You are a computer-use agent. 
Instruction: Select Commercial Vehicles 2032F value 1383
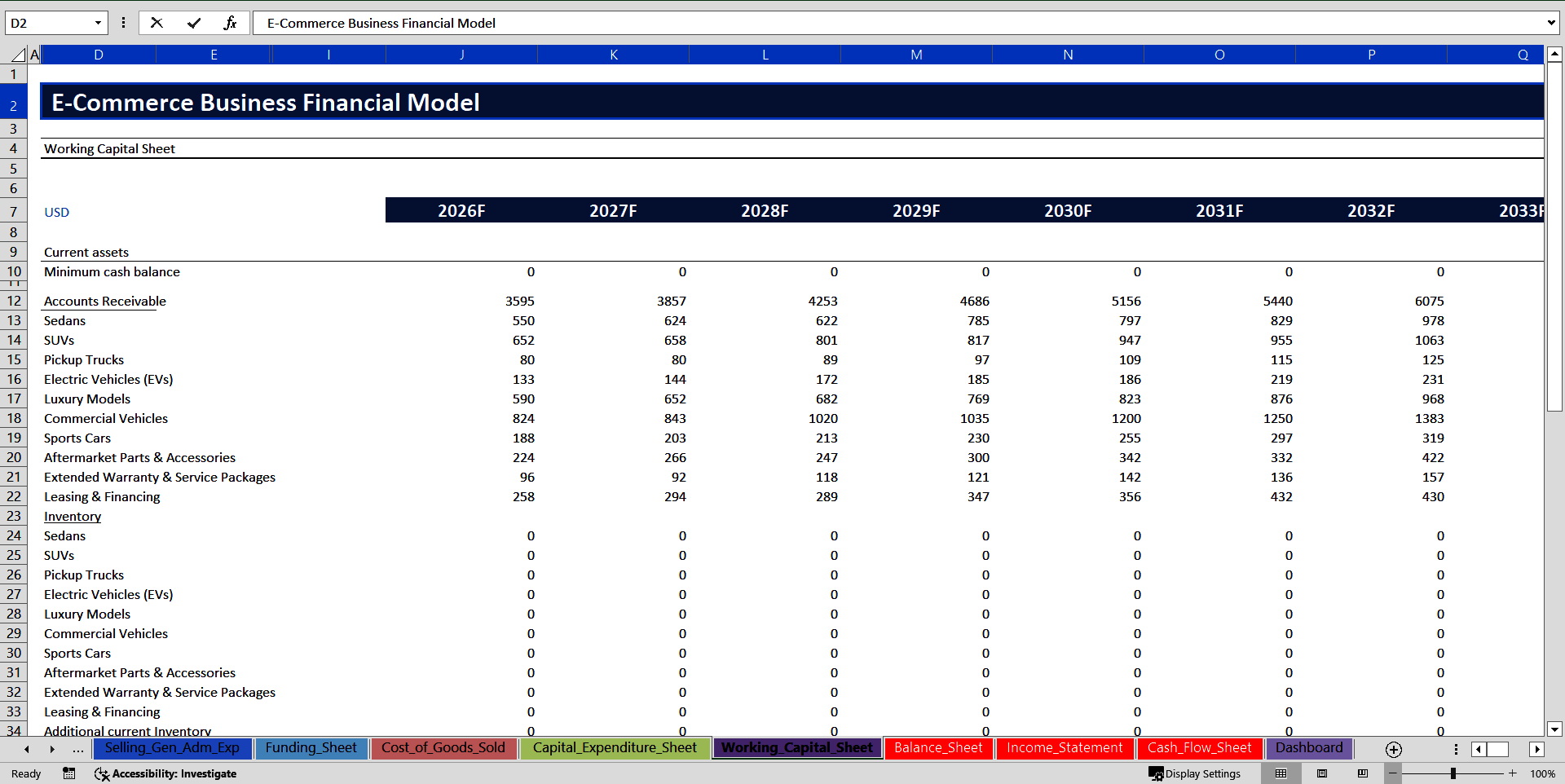[1429, 418]
